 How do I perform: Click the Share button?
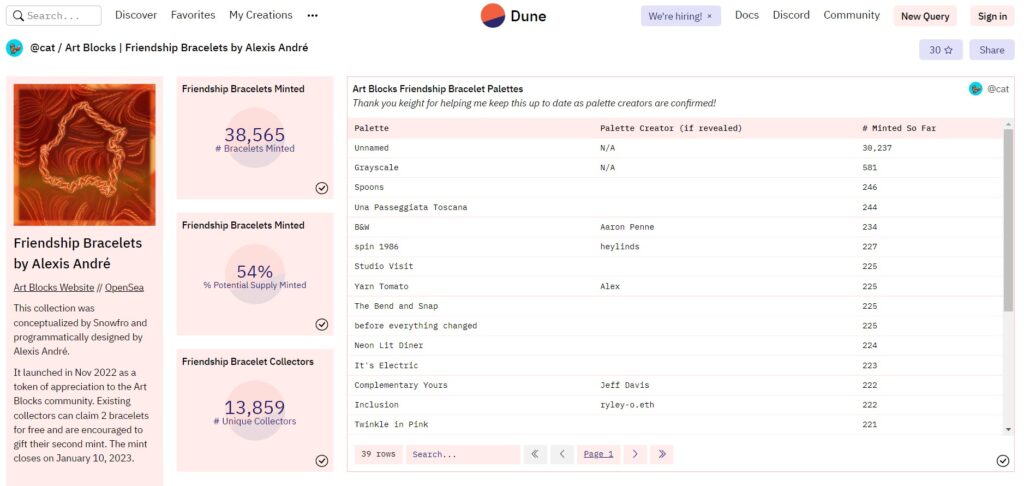991,50
